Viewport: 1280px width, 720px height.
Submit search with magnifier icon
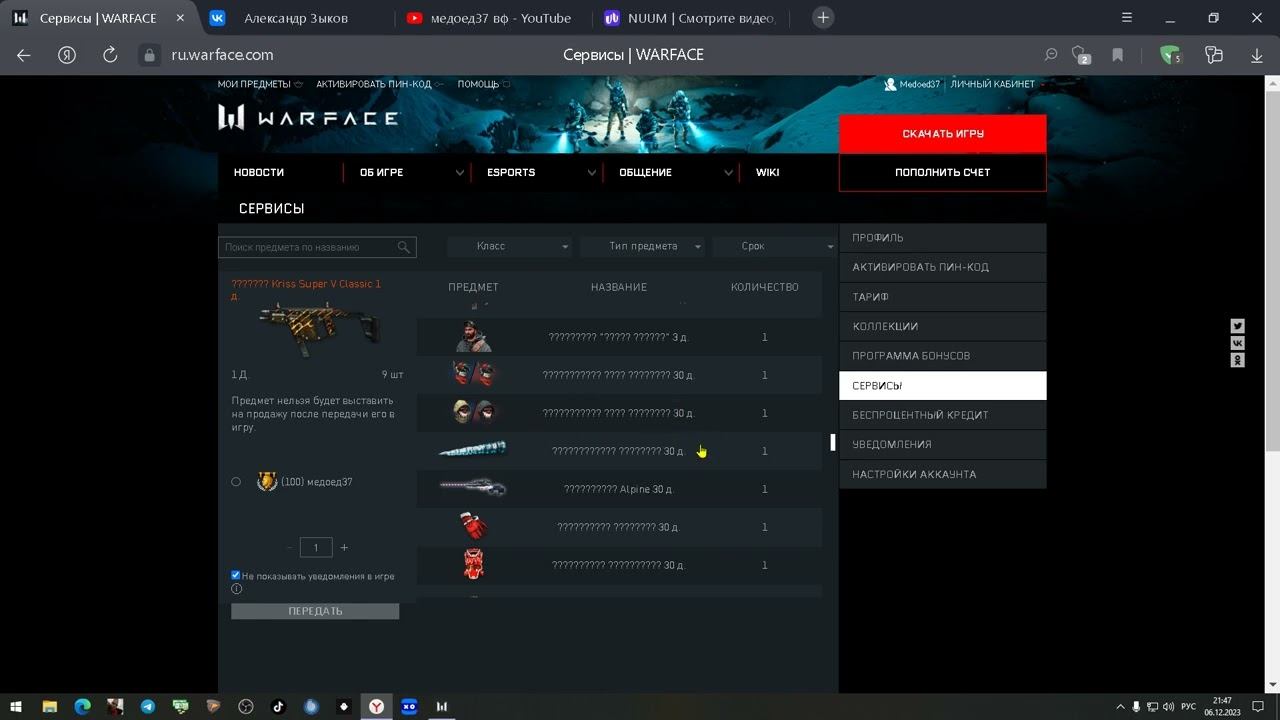(404, 247)
